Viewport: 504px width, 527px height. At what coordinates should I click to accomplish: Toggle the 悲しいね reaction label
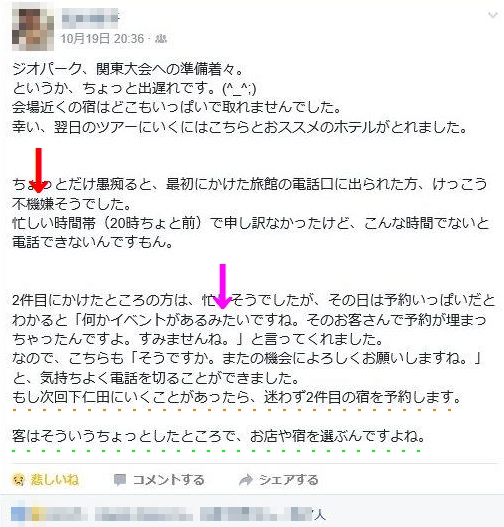coord(55,480)
